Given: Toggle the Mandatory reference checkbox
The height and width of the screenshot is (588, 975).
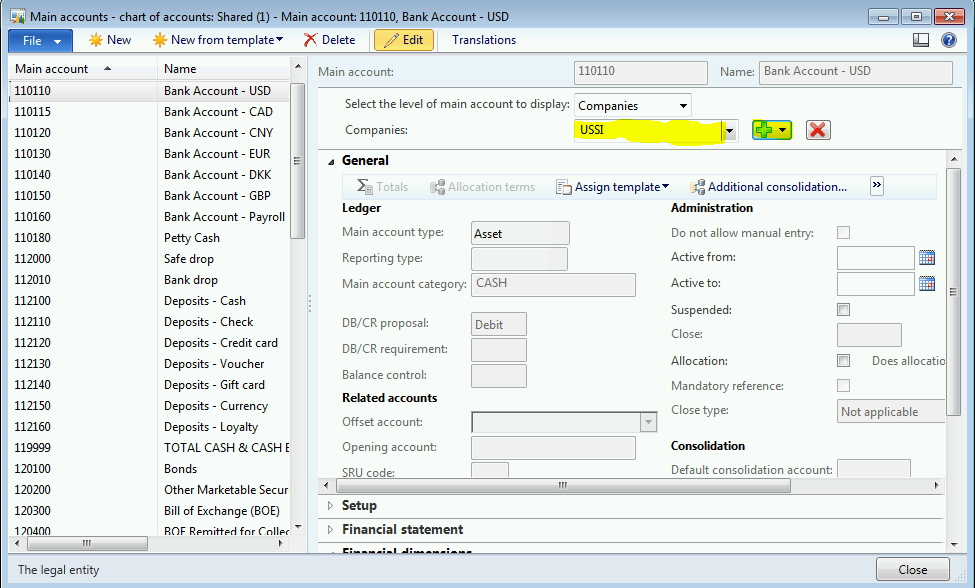Looking at the screenshot, I should pyautogui.click(x=843, y=386).
